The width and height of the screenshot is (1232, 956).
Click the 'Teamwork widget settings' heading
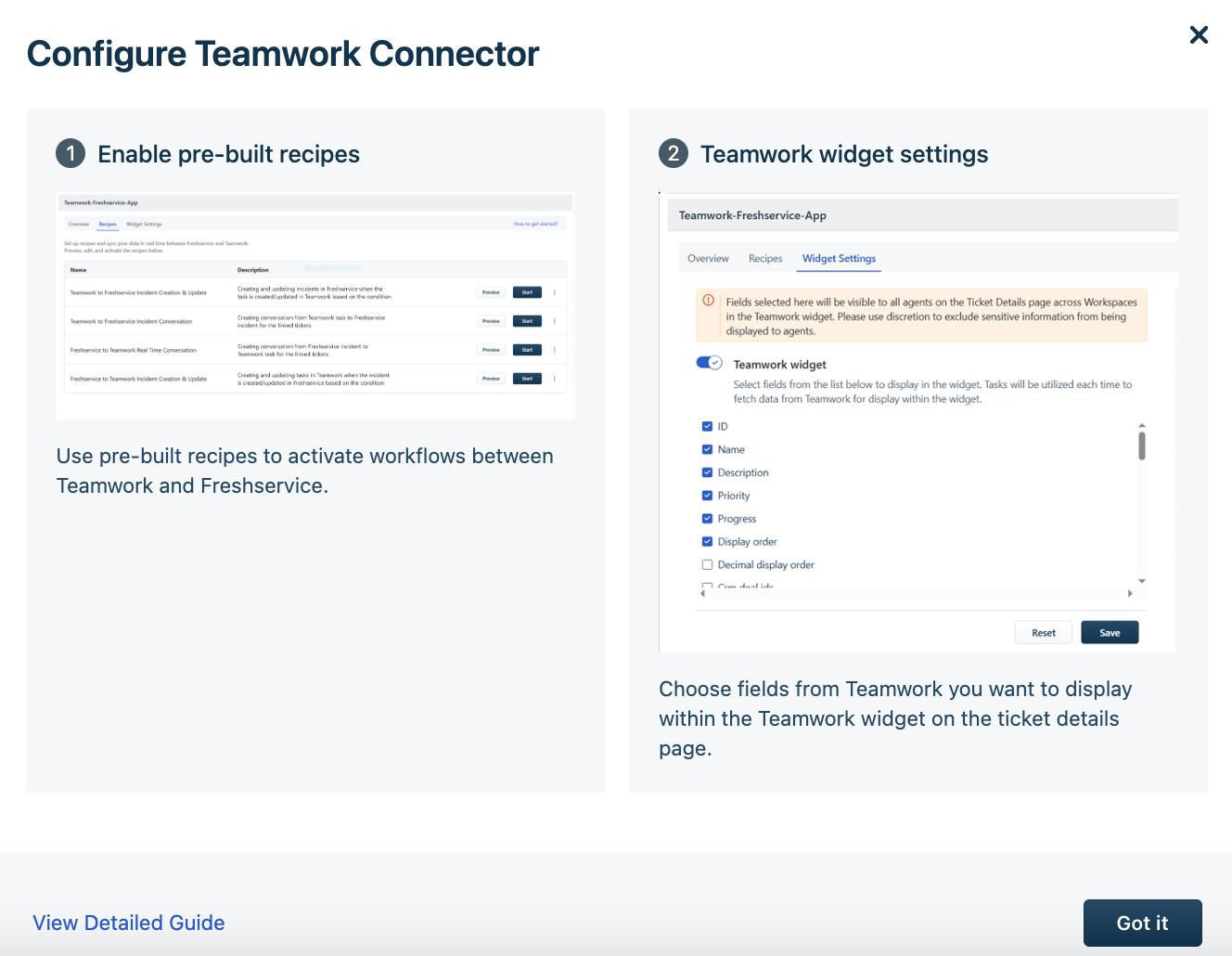pyautogui.click(x=844, y=154)
